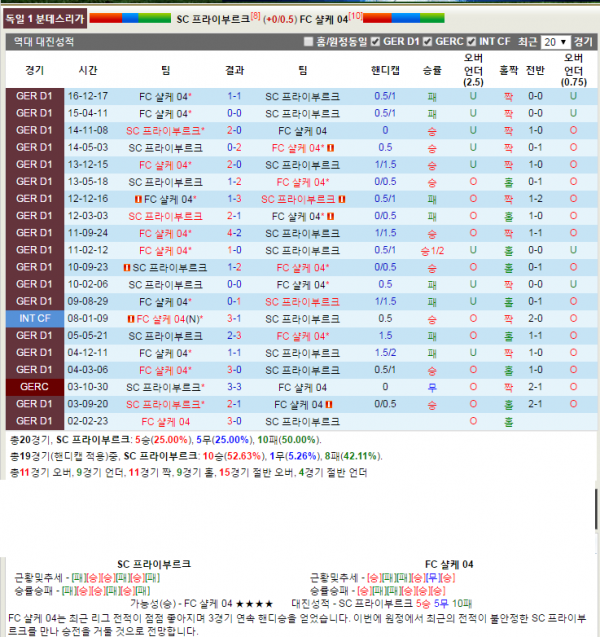
Task: Click FC 샬케 04(N) team on 08-01-09 row
Action: (x=169, y=319)
